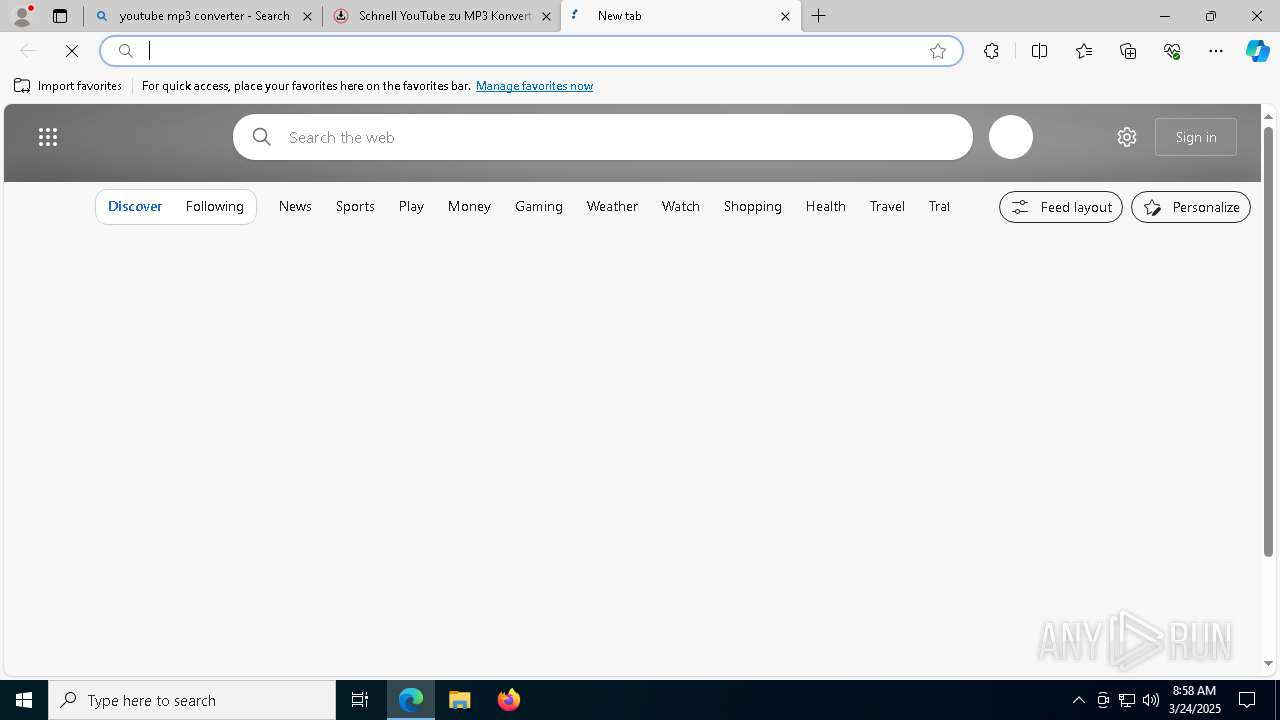Screen dimensions: 1280x720
Task: Open the Shopping category
Action: click(x=753, y=206)
